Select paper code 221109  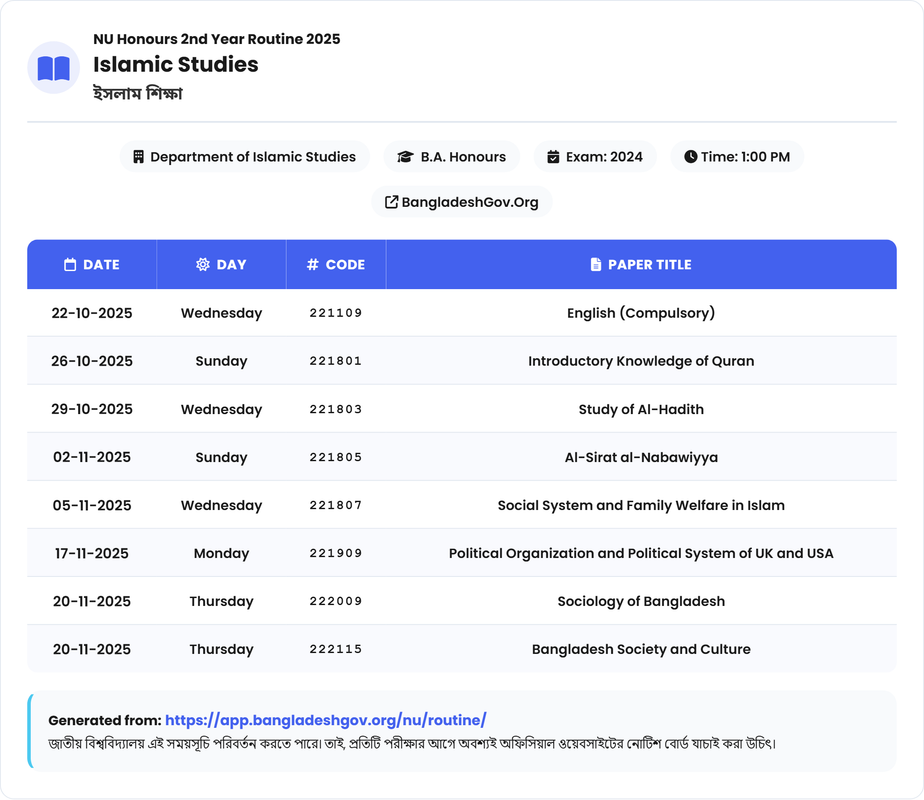pyautogui.click(x=336, y=313)
